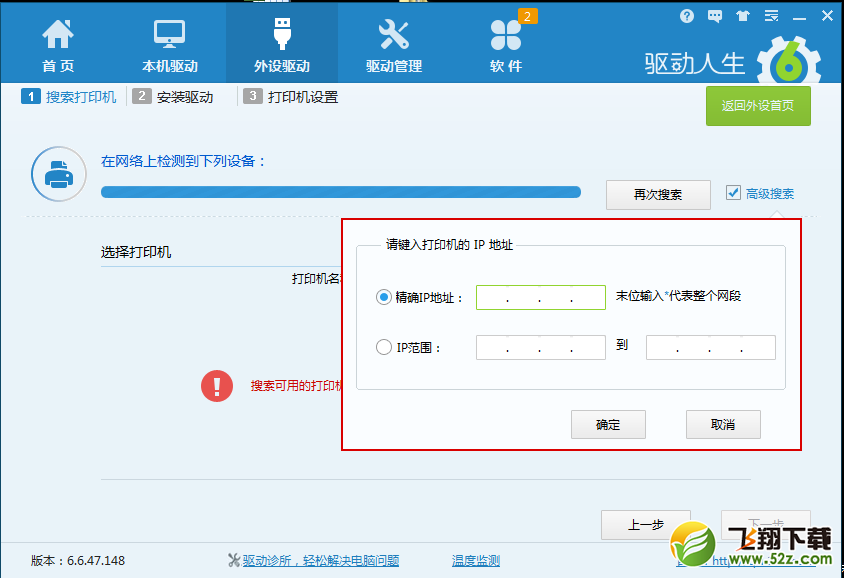Click the version 6.6.47.148 text
Screen dimensions: 844x578
point(78,561)
